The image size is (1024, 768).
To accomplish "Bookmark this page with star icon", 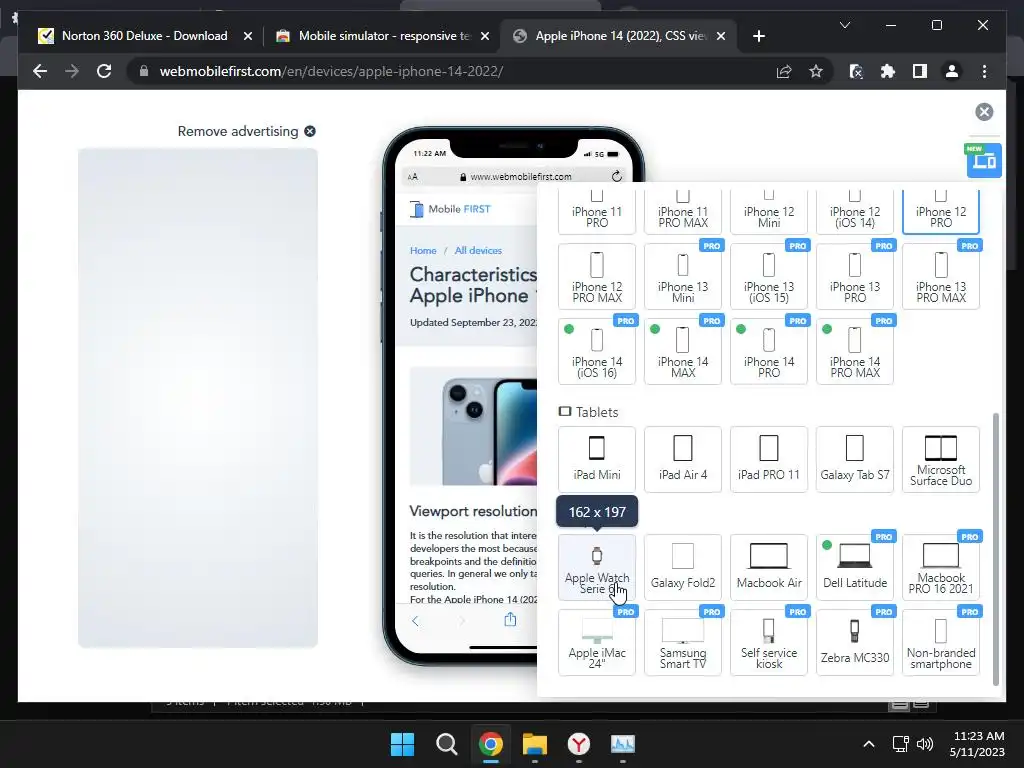I will coord(816,71).
